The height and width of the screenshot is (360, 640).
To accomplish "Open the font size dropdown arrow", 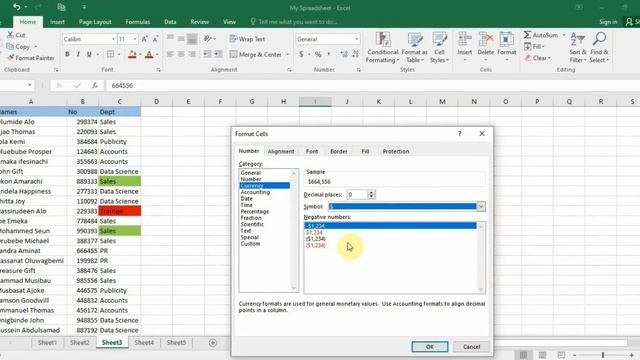I will coord(135,39).
